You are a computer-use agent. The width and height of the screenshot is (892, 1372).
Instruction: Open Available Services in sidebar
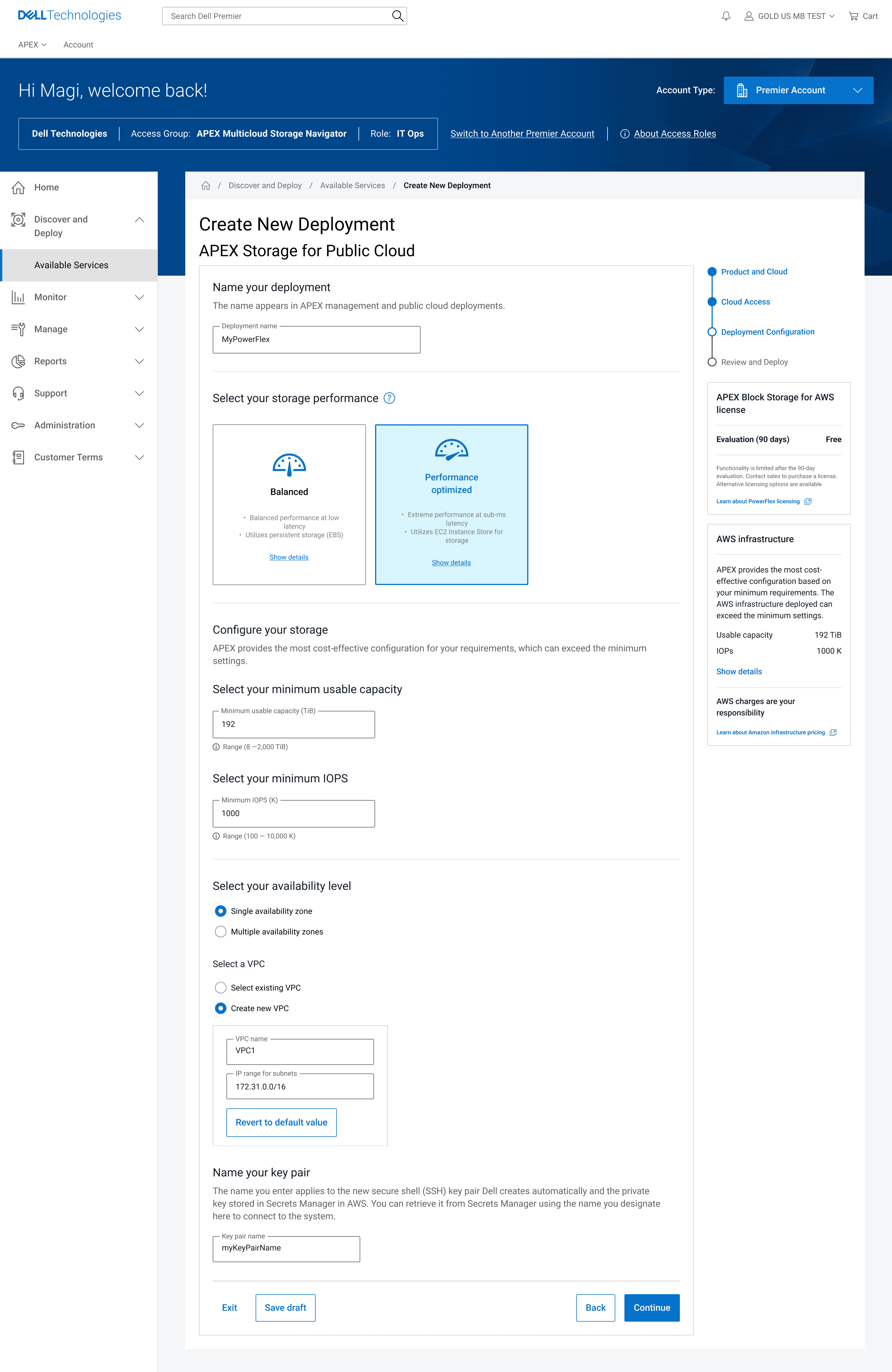pos(71,265)
